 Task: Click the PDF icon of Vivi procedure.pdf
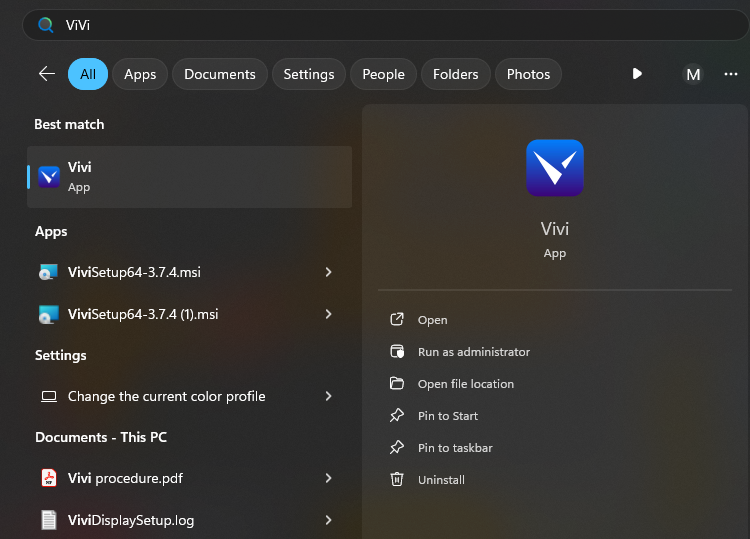pos(49,478)
